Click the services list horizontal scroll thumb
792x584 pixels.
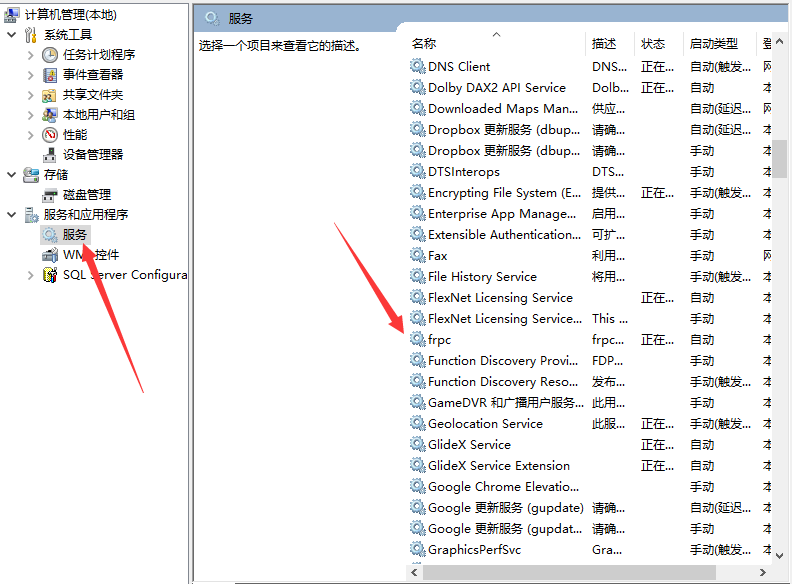tap(569, 572)
